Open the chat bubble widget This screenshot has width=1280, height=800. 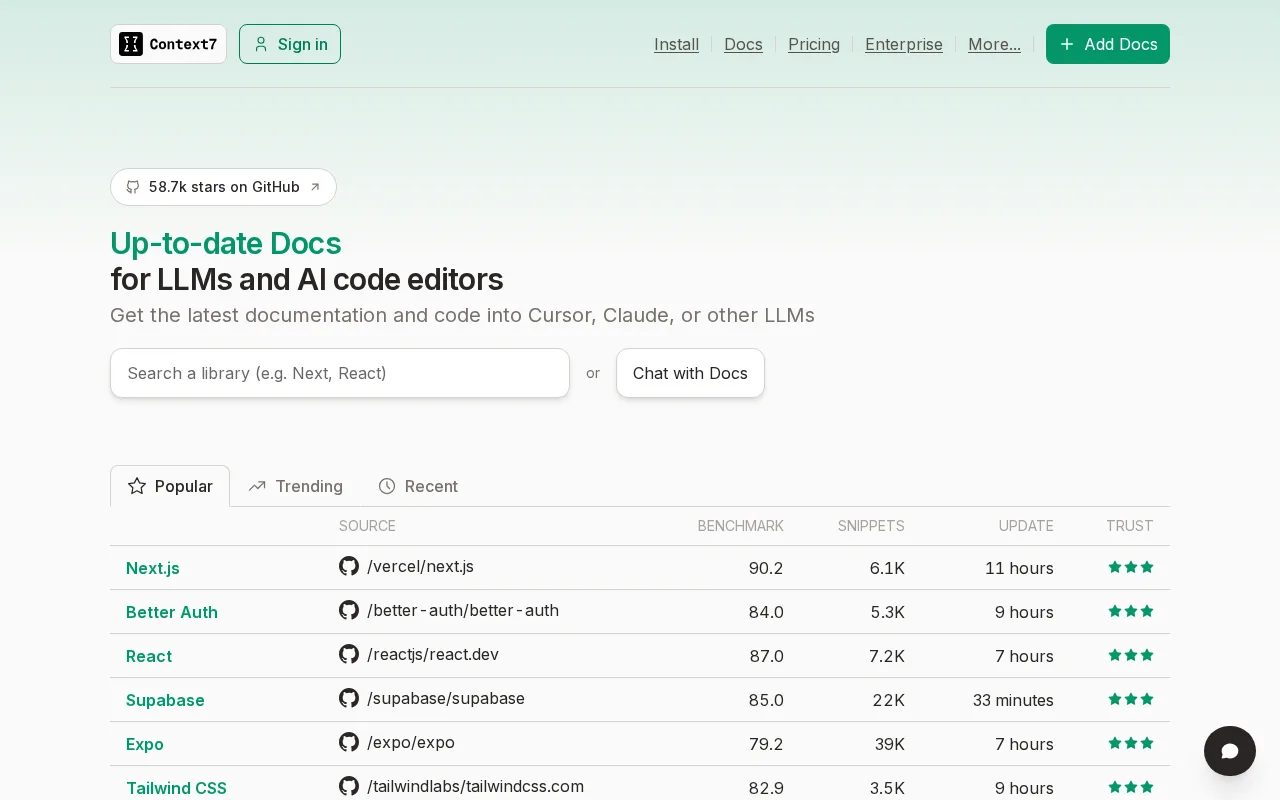[1230, 751]
